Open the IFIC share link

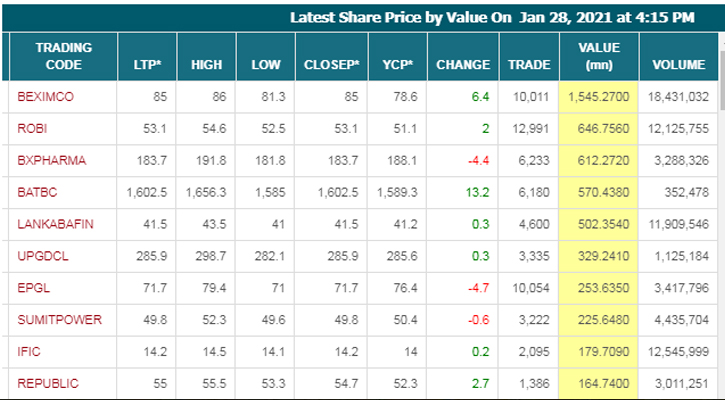[x=30, y=352]
